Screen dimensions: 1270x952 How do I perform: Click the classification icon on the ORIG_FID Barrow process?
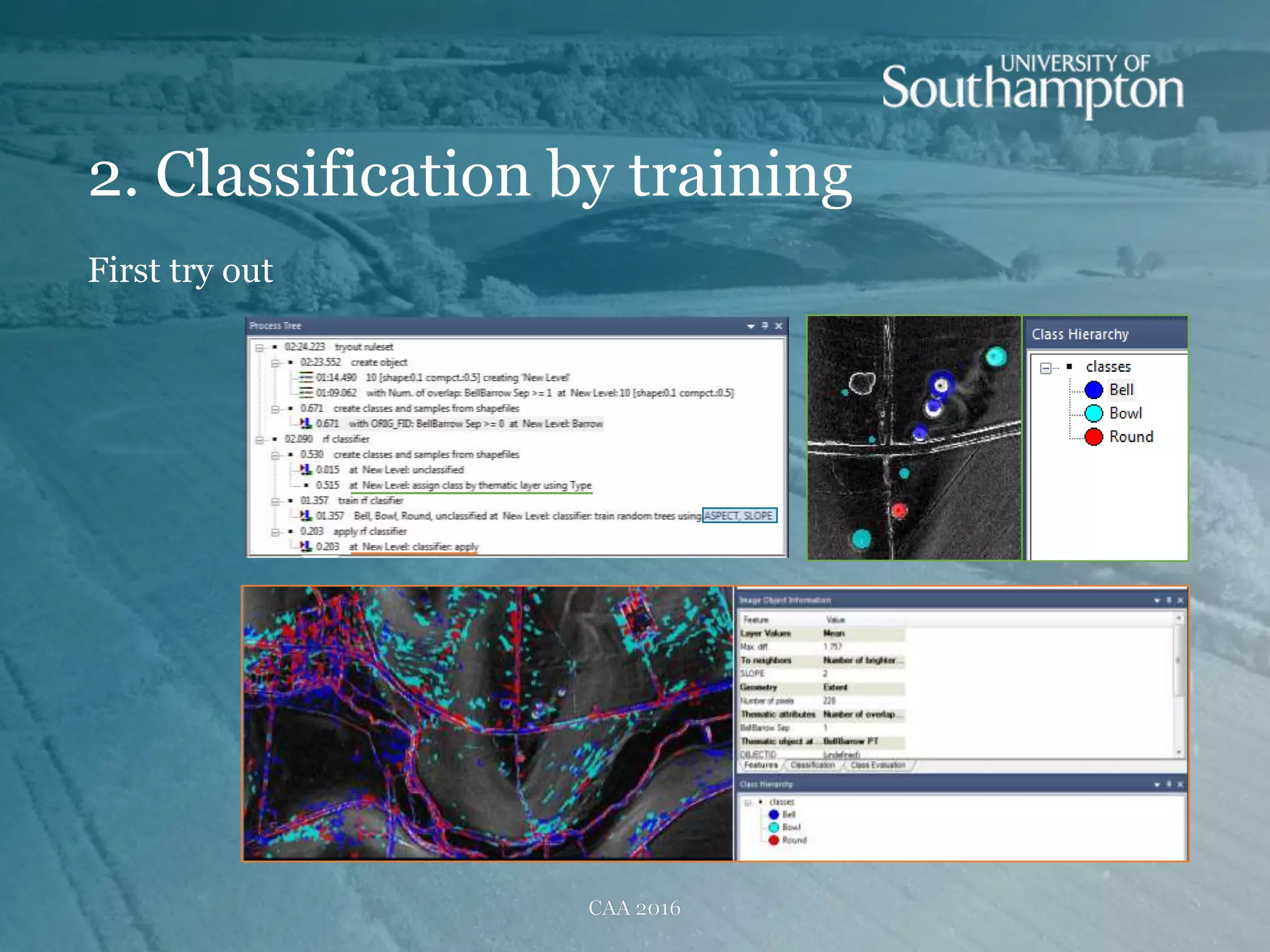(x=306, y=423)
